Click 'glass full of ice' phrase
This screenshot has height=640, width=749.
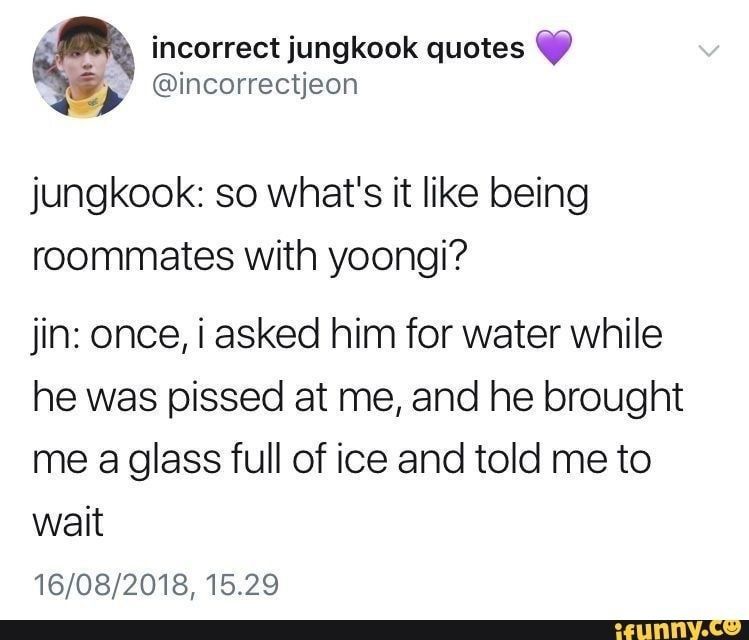point(258,459)
